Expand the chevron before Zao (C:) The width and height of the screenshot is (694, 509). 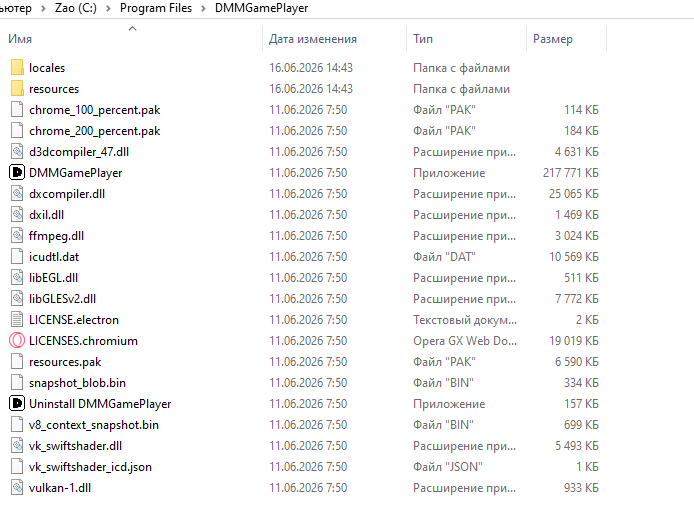43,8
